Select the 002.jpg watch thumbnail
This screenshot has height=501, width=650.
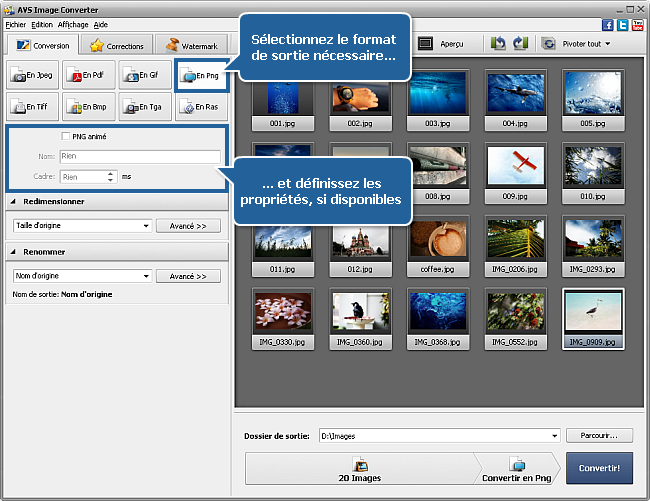tap(360, 106)
